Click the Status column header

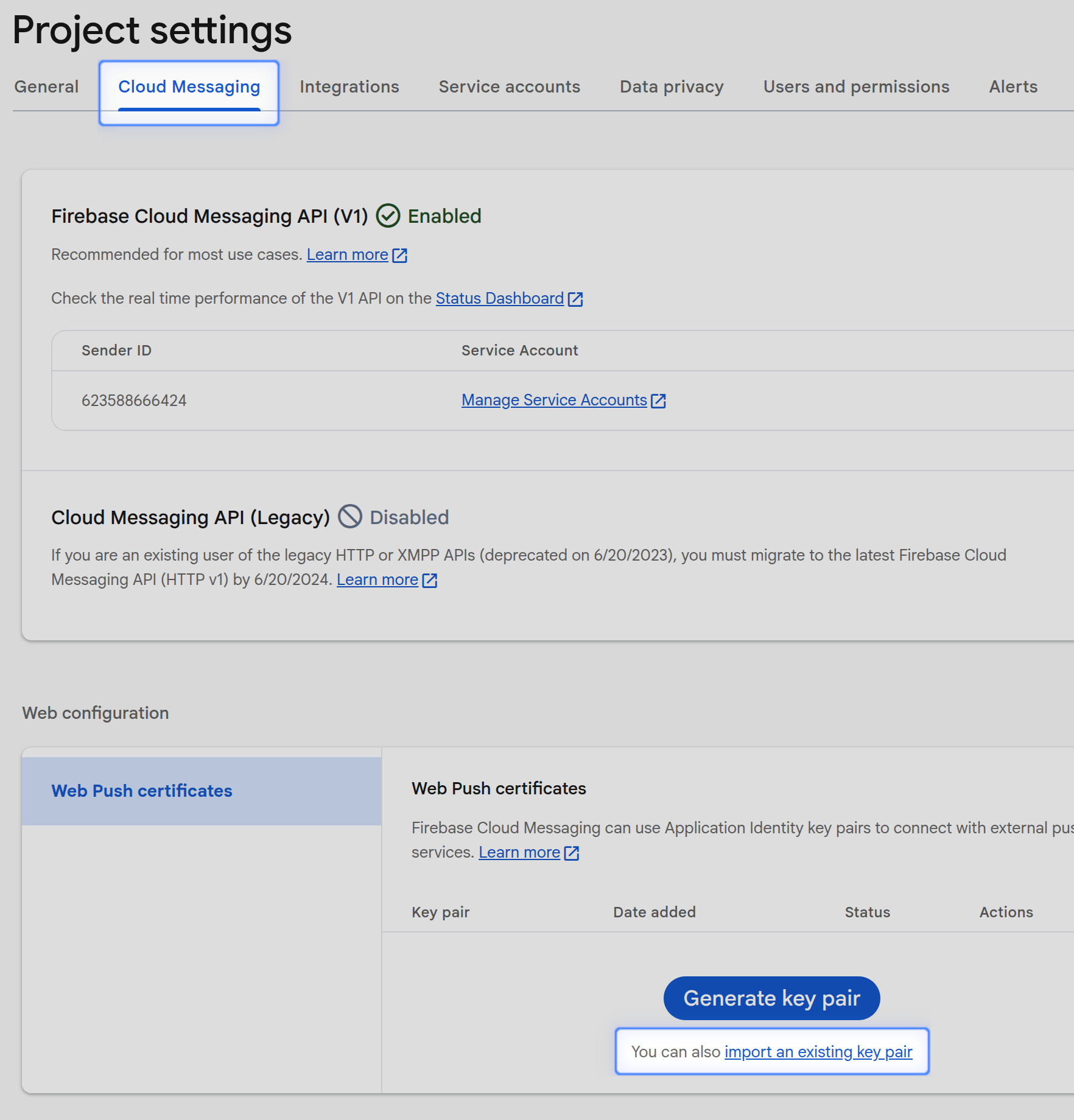click(x=867, y=912)
